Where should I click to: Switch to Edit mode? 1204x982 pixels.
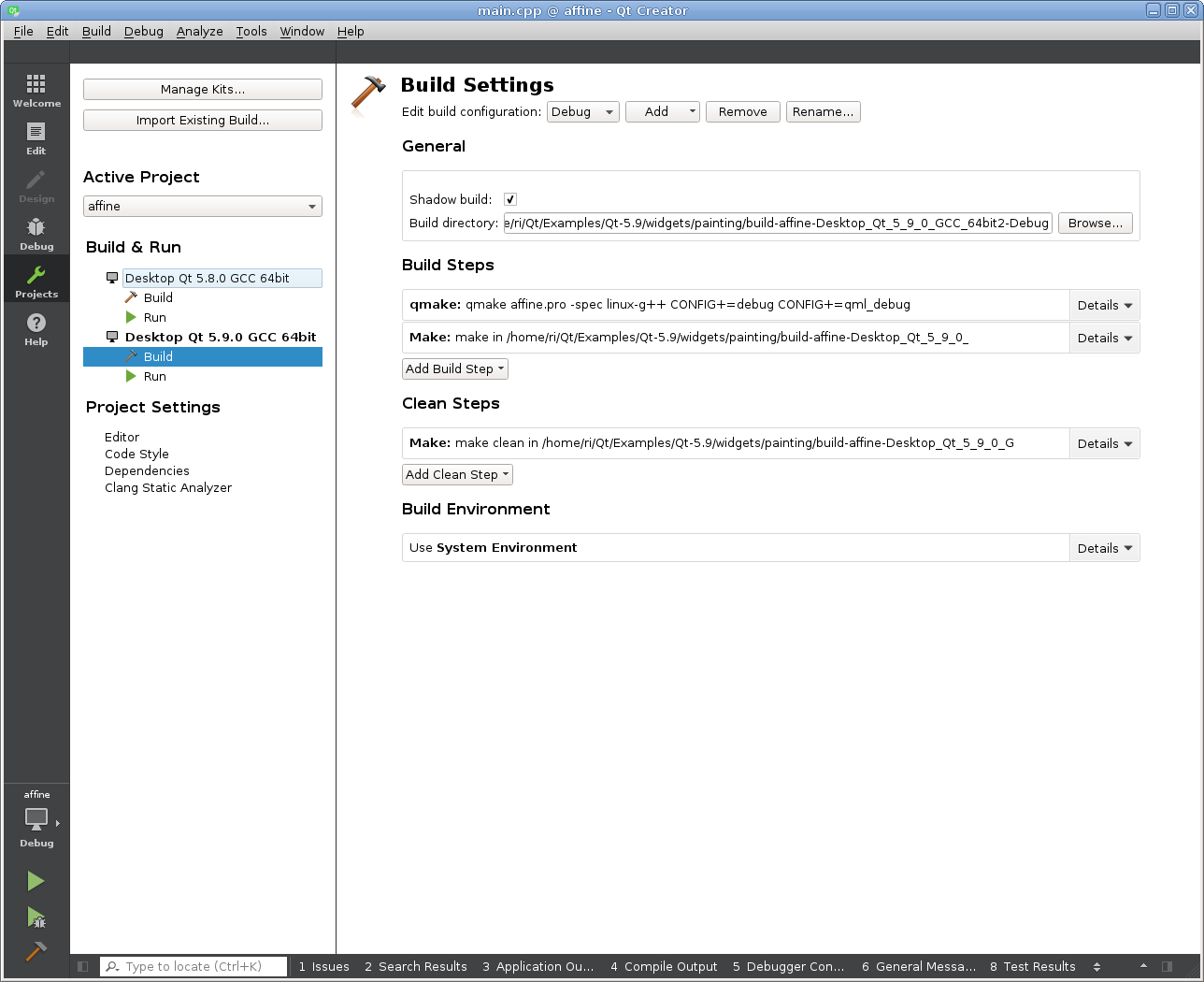[x=36, y=138]
